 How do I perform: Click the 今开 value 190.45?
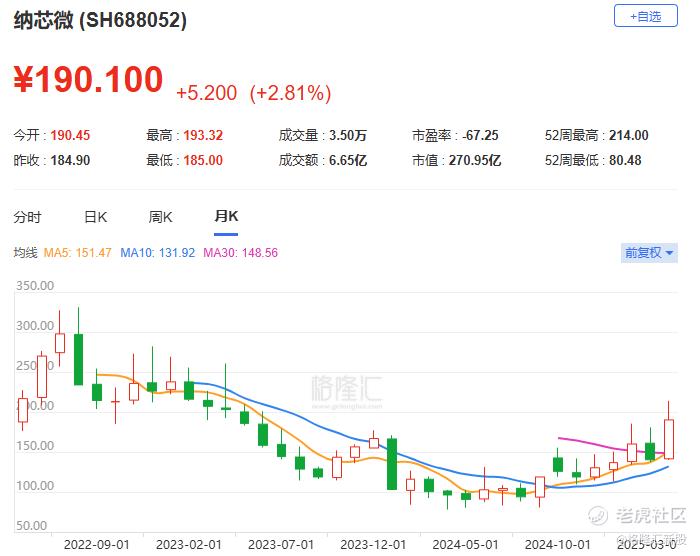[x=70, y=135]
